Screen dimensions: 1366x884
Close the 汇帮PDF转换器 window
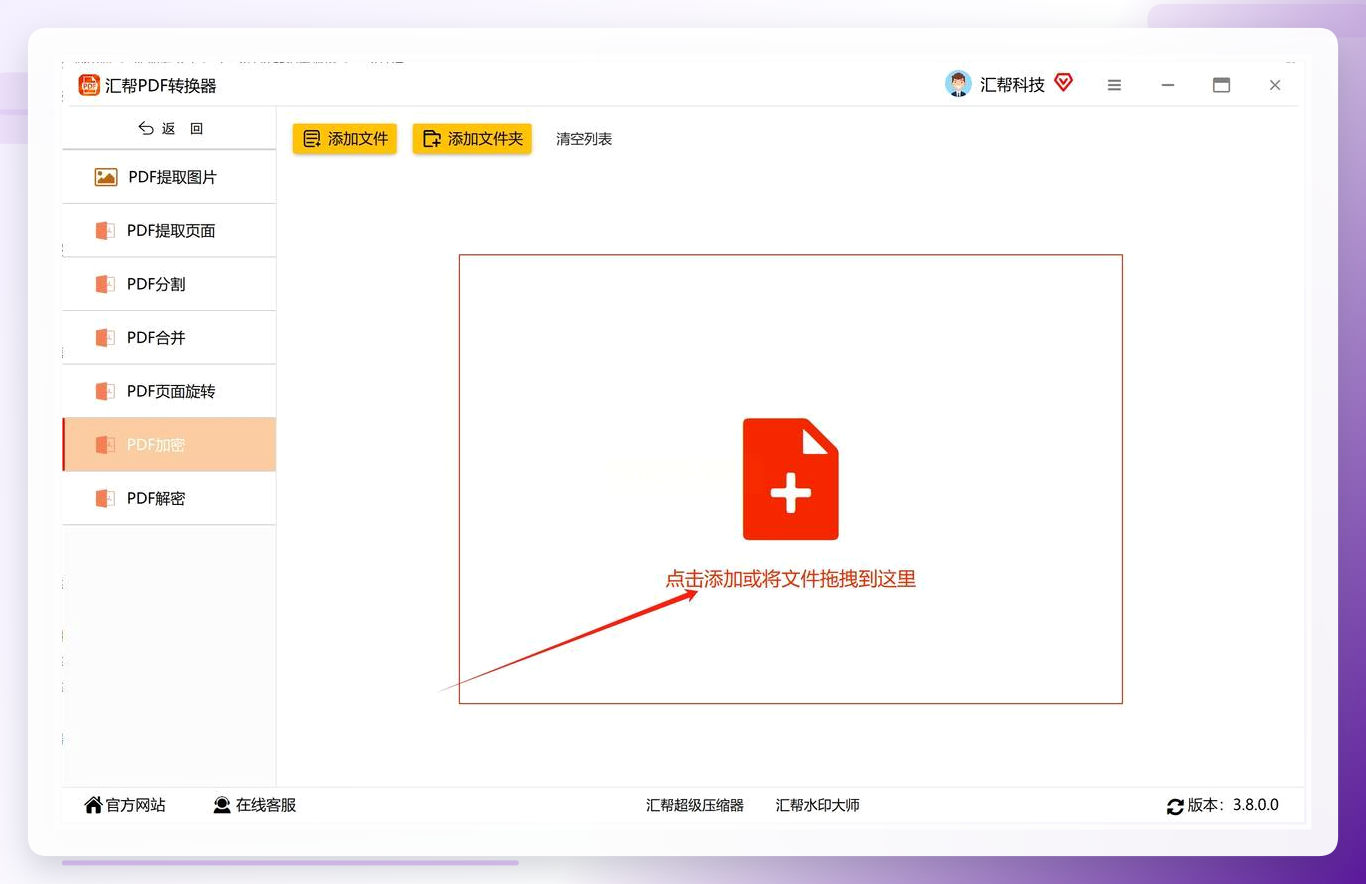pyautogui.click(x=1275, y=85)
